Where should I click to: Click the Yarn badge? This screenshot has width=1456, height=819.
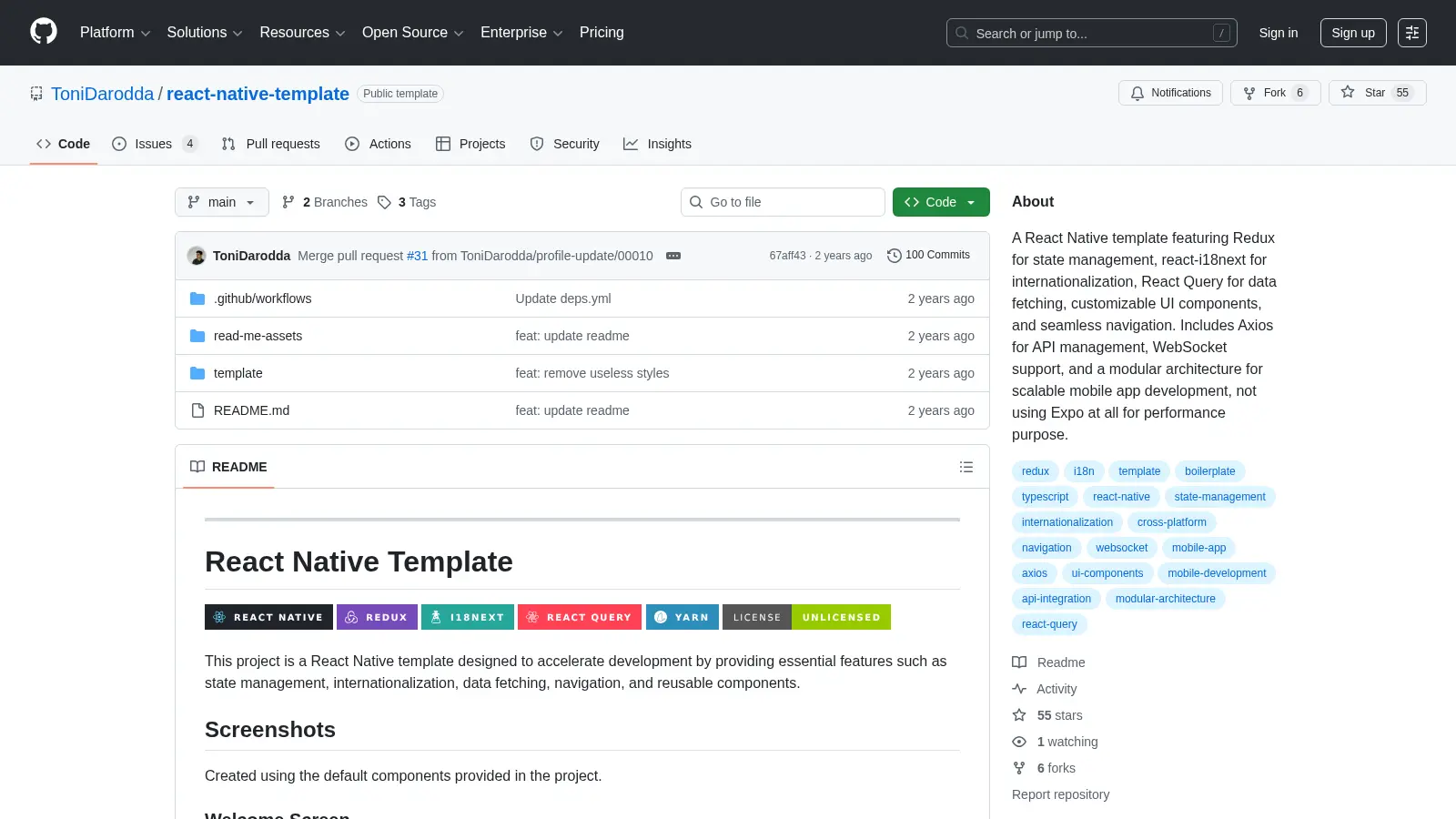click(x=682, y=617)
